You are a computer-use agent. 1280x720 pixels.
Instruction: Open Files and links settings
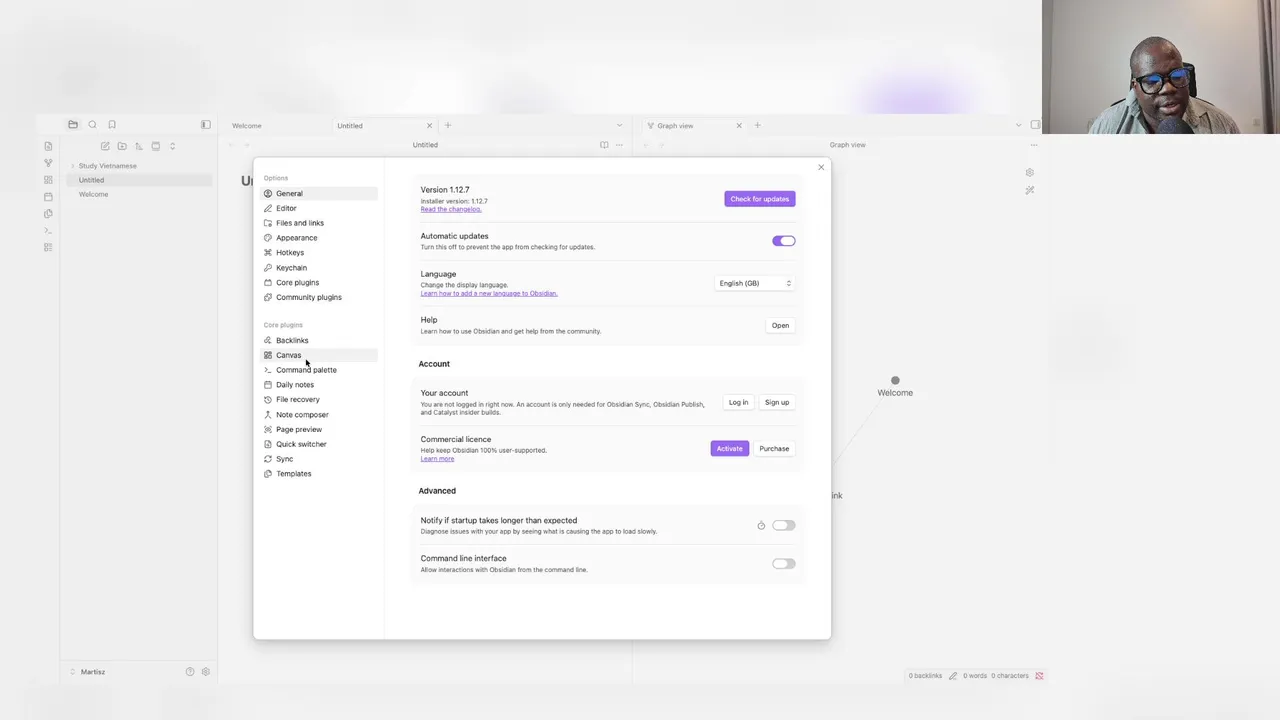[x=319, y=223]
